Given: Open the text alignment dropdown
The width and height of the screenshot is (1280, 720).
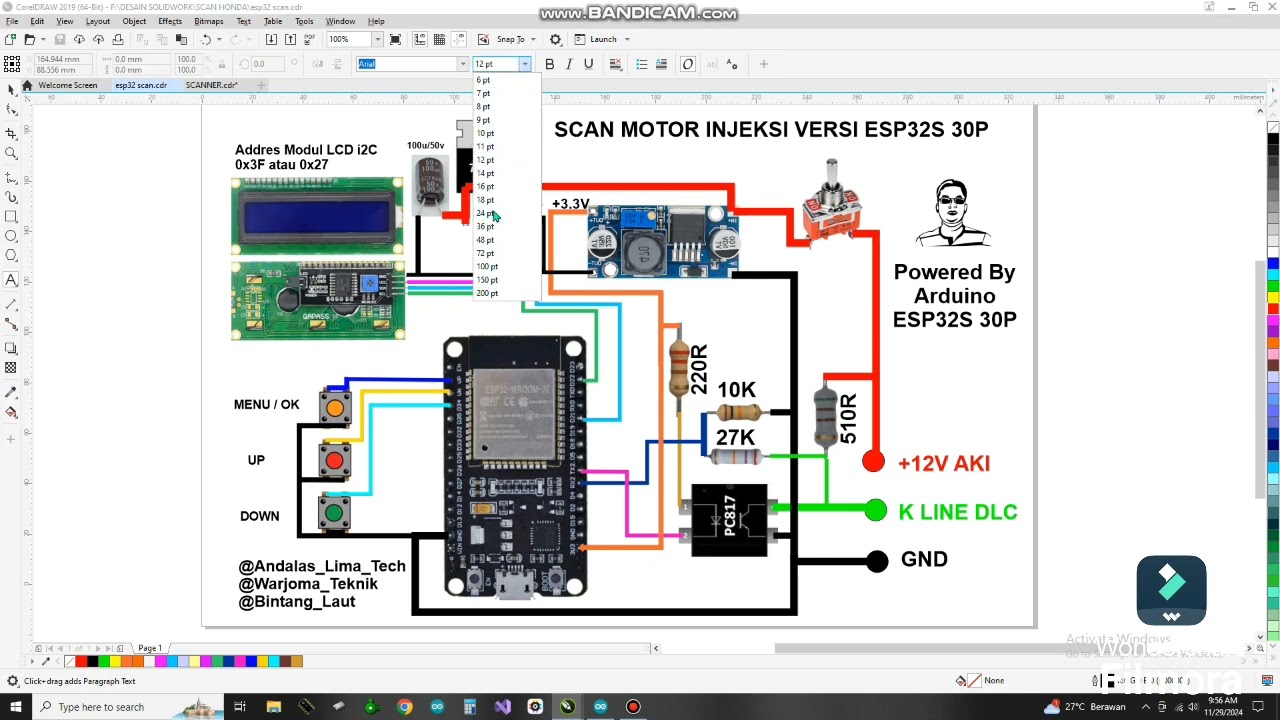Looking at the screenshot, I should pyautogui.click(x=615, y=64).
